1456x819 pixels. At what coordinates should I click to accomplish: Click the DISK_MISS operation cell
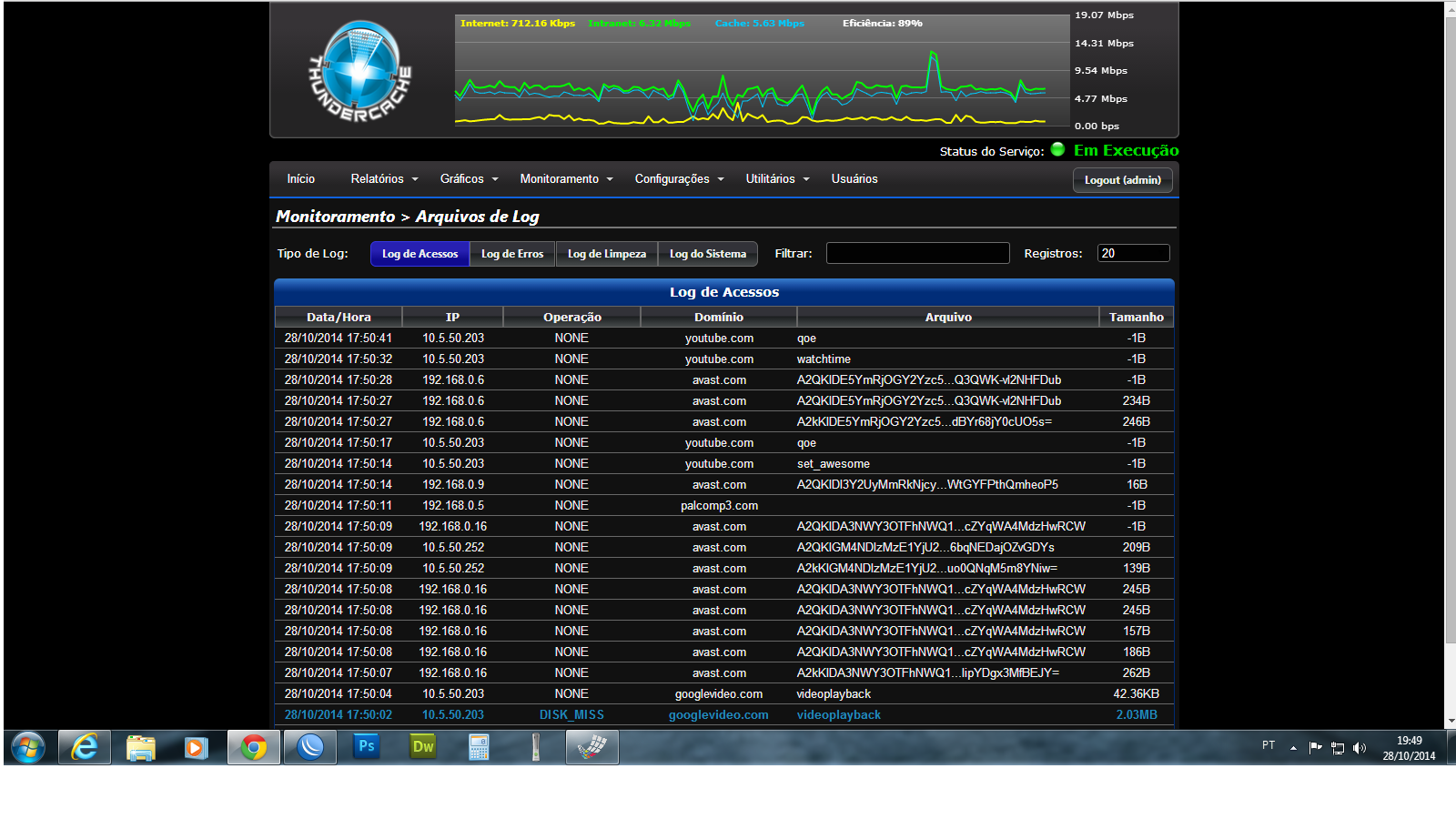tap(571, 715)
